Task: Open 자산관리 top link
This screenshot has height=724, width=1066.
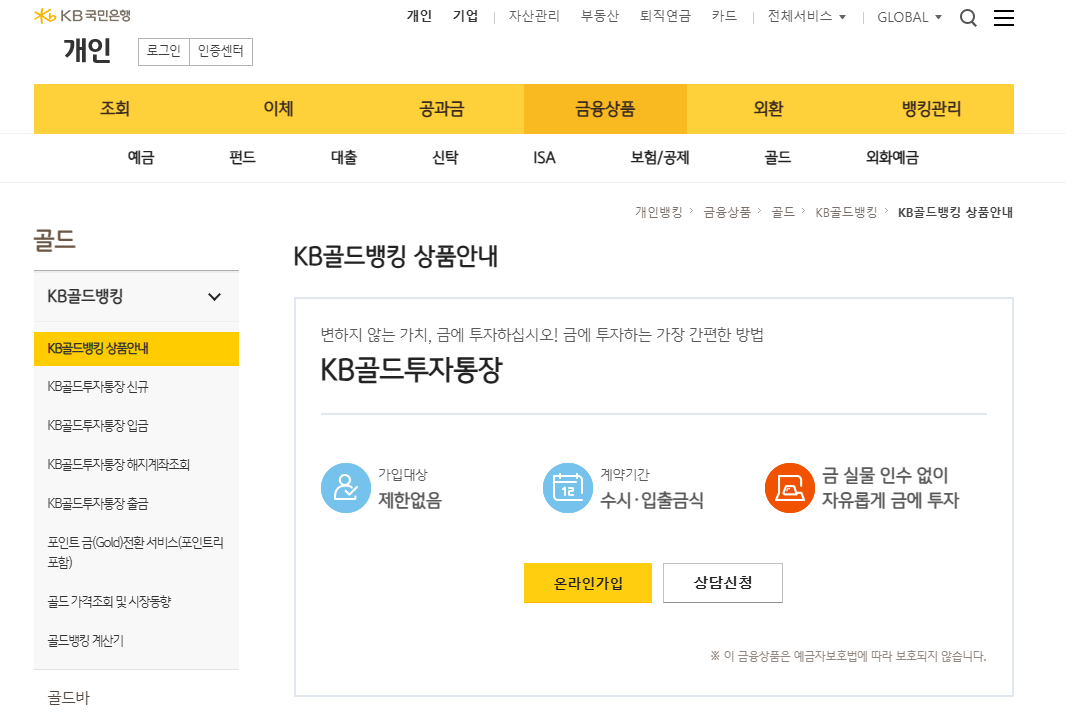Action: [x=534, y=16]
